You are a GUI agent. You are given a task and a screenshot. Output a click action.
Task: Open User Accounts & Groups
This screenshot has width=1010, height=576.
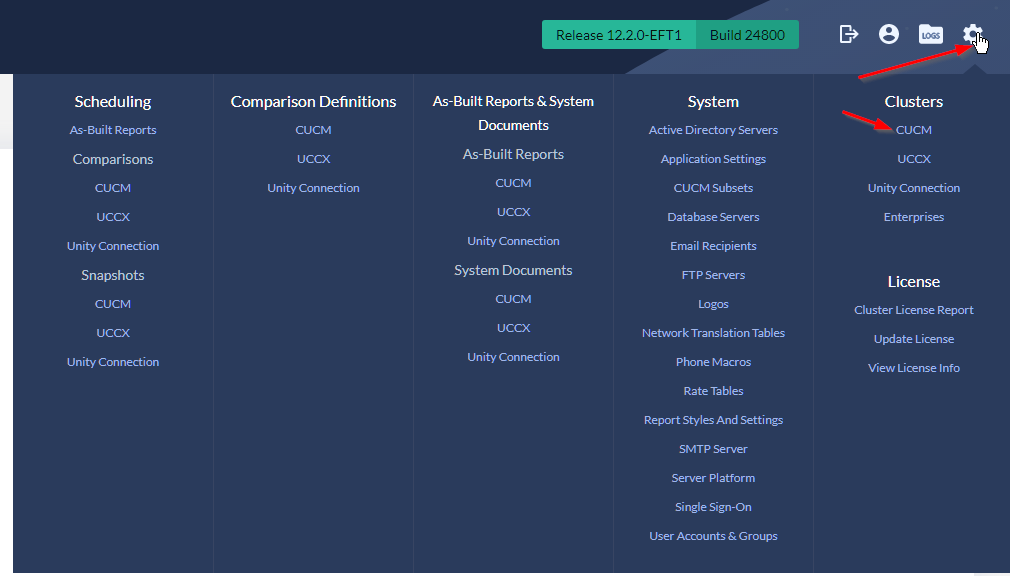tap(713, 535)
